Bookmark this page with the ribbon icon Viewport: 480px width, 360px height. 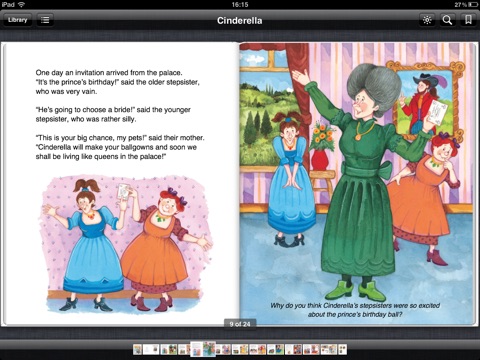[468, 20]
